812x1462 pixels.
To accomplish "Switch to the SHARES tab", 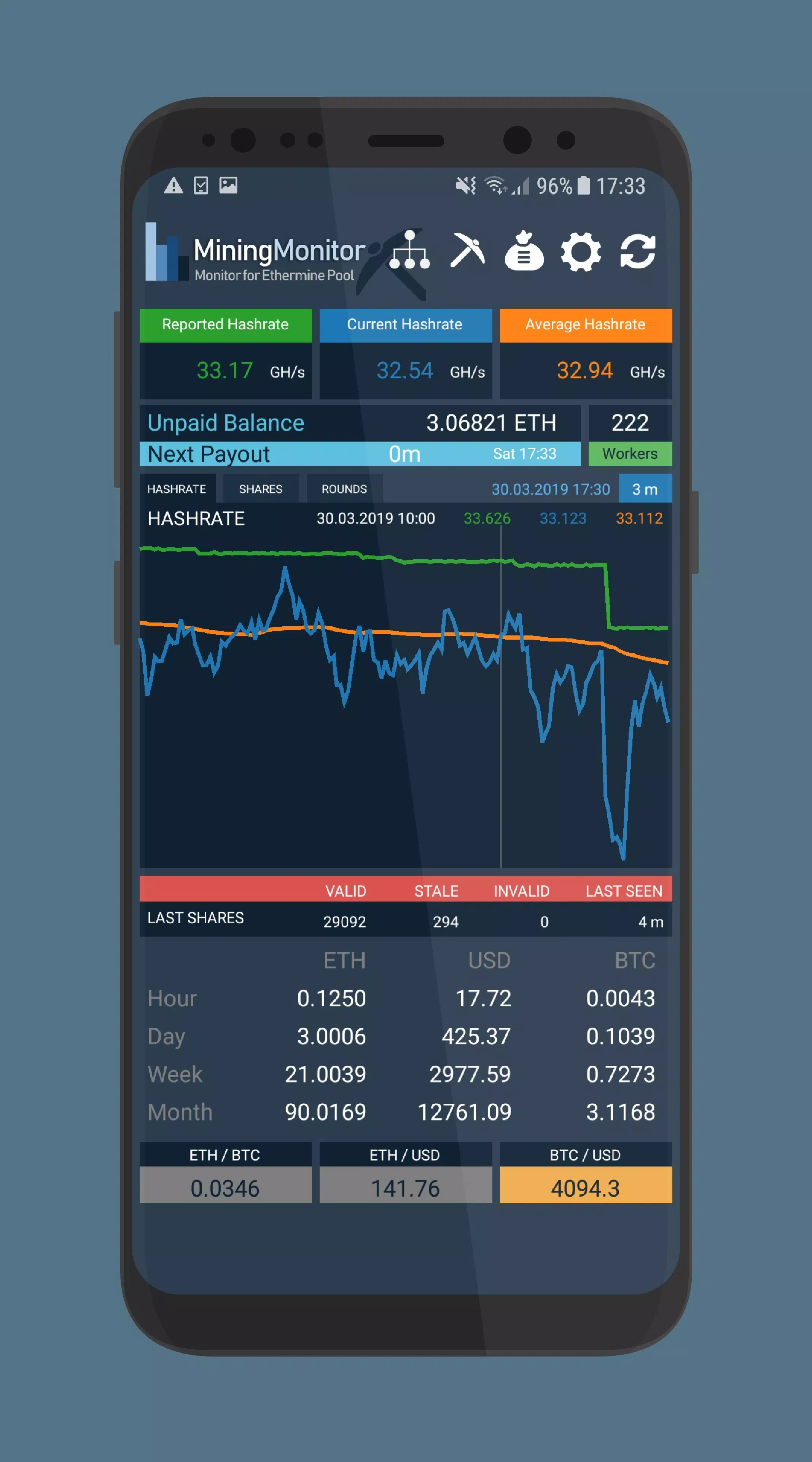I will pos(261,488).
